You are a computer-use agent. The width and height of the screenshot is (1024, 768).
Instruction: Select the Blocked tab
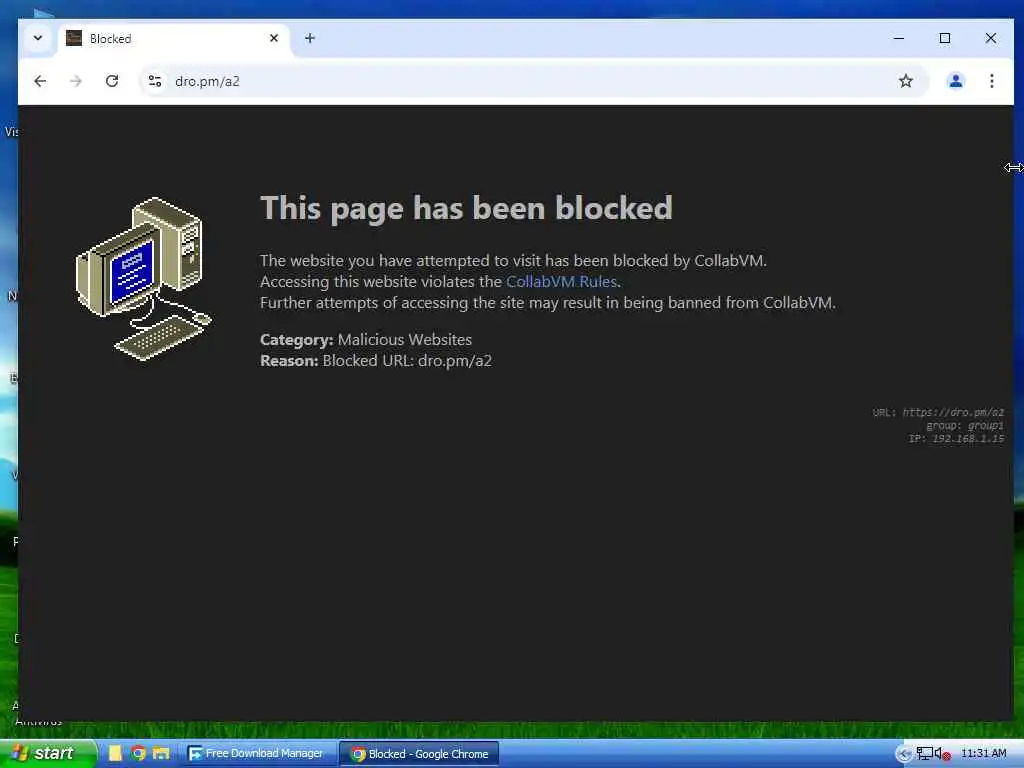pos(174,39)
